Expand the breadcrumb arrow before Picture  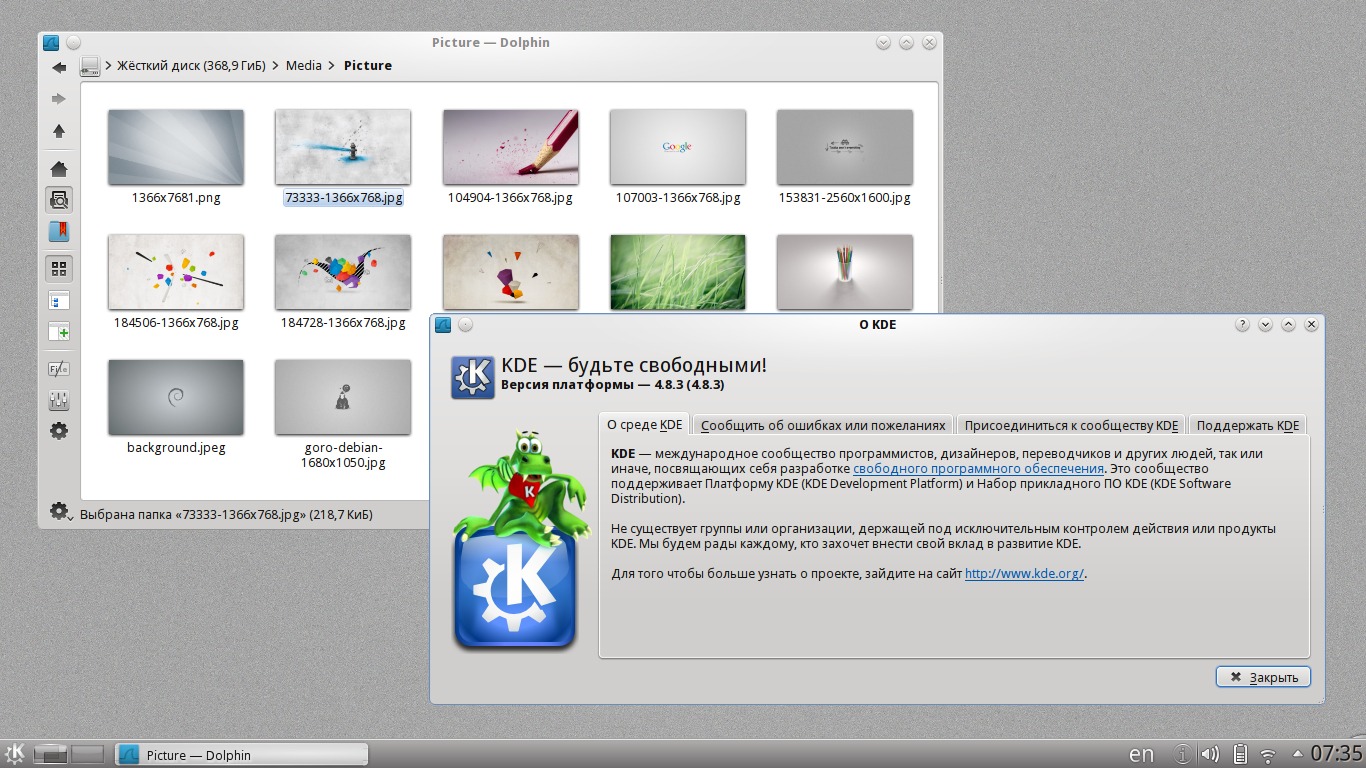click(332, 66)
